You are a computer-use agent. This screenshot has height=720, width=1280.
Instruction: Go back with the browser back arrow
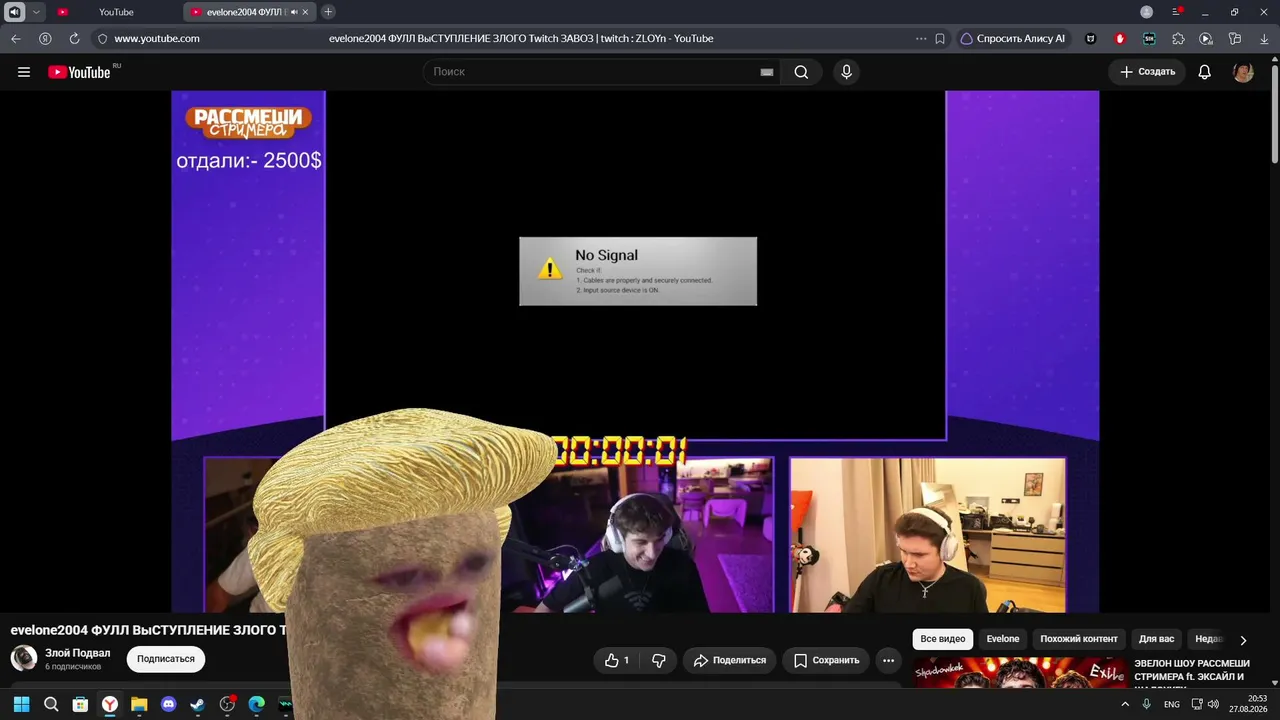[16, 39]
